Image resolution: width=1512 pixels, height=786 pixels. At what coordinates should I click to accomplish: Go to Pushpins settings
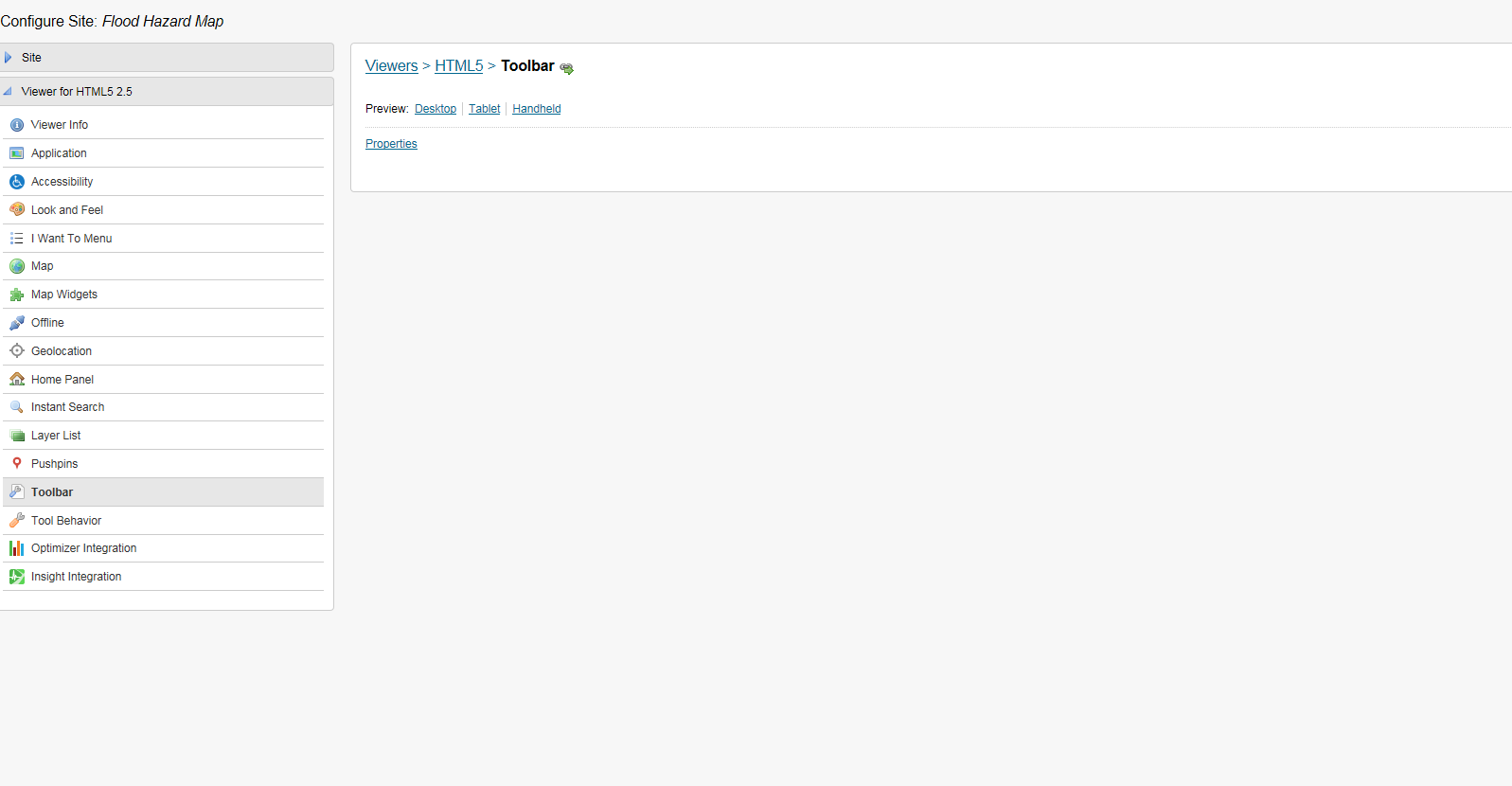(x=164, y=463)
